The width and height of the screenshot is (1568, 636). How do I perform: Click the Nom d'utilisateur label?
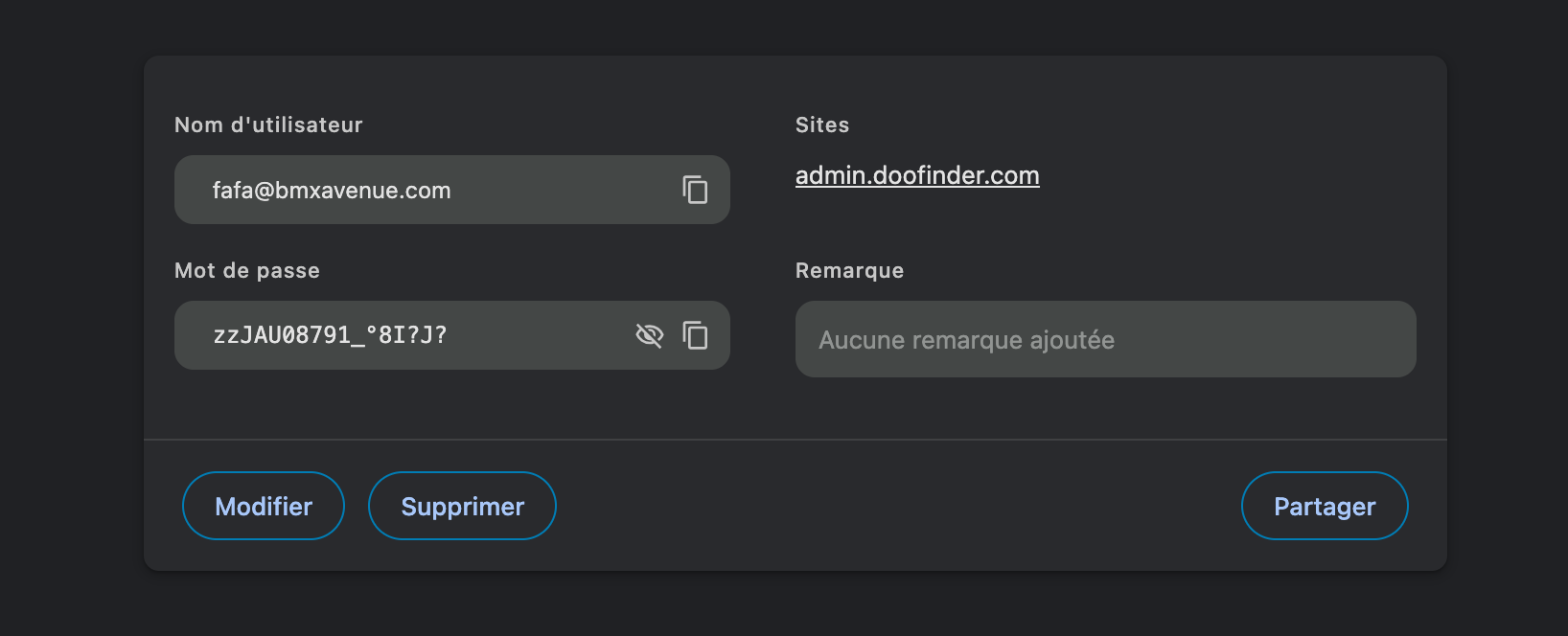[x=268, y=125]
